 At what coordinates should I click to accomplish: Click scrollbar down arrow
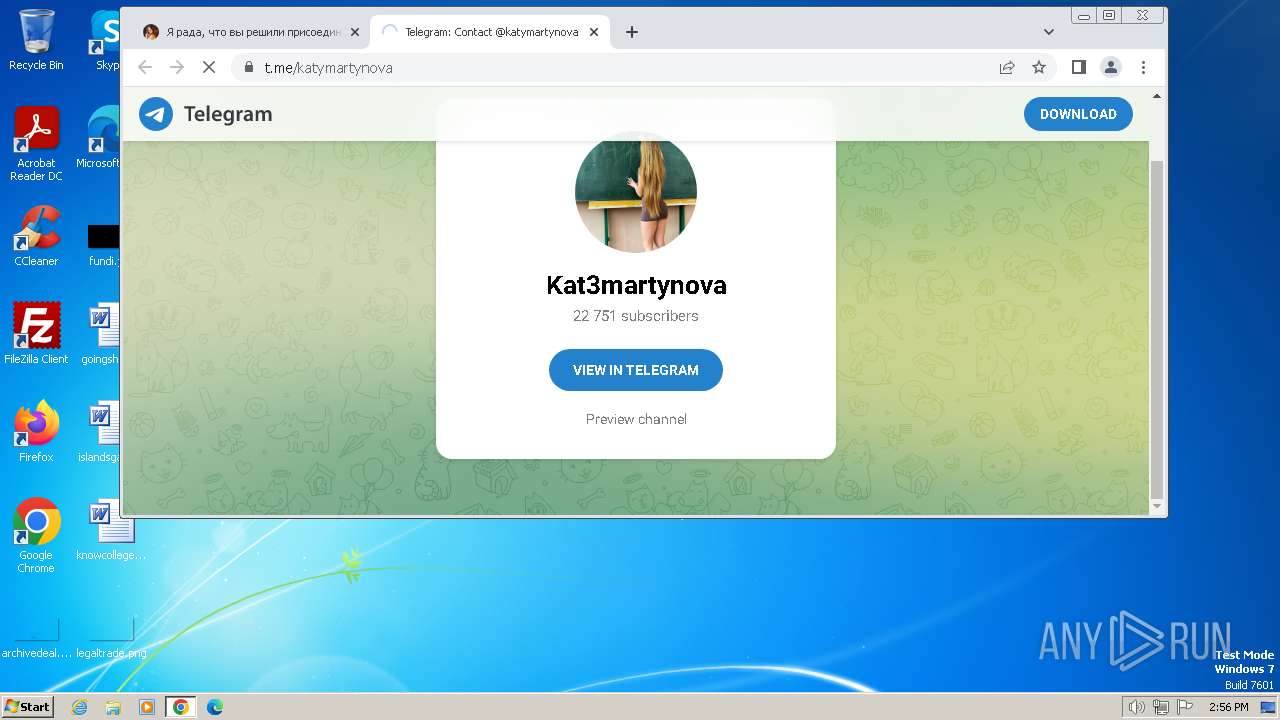pos(1157,507)
